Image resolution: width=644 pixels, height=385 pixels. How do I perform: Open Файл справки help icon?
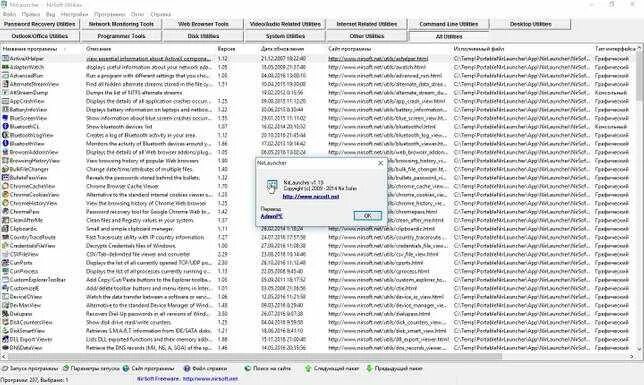pos(187,369)
